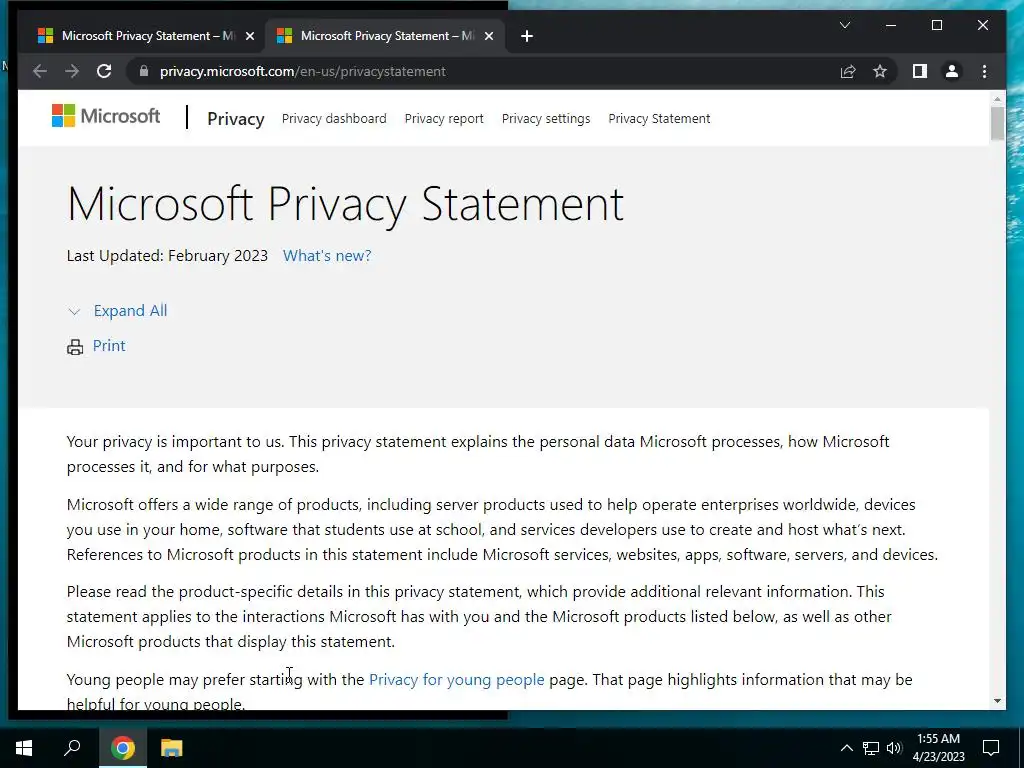The width and height of the screenshot is (1024, 768).
Task: Open File Explorer from the taskbar
Action: point(171,748)
